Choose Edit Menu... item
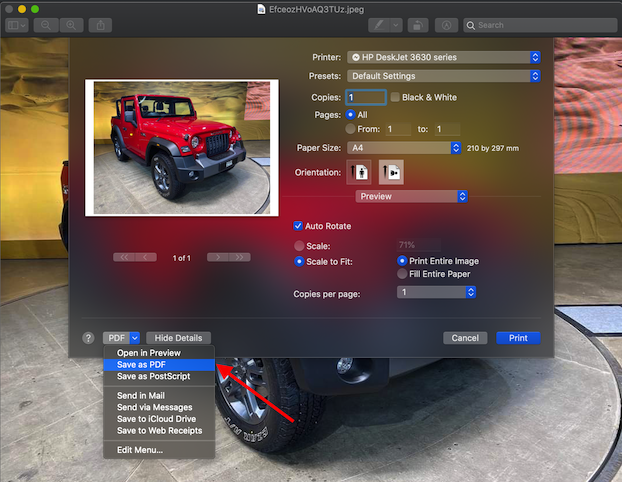Image resolution: width=622 pixels, height=482 pixels. 159,450
